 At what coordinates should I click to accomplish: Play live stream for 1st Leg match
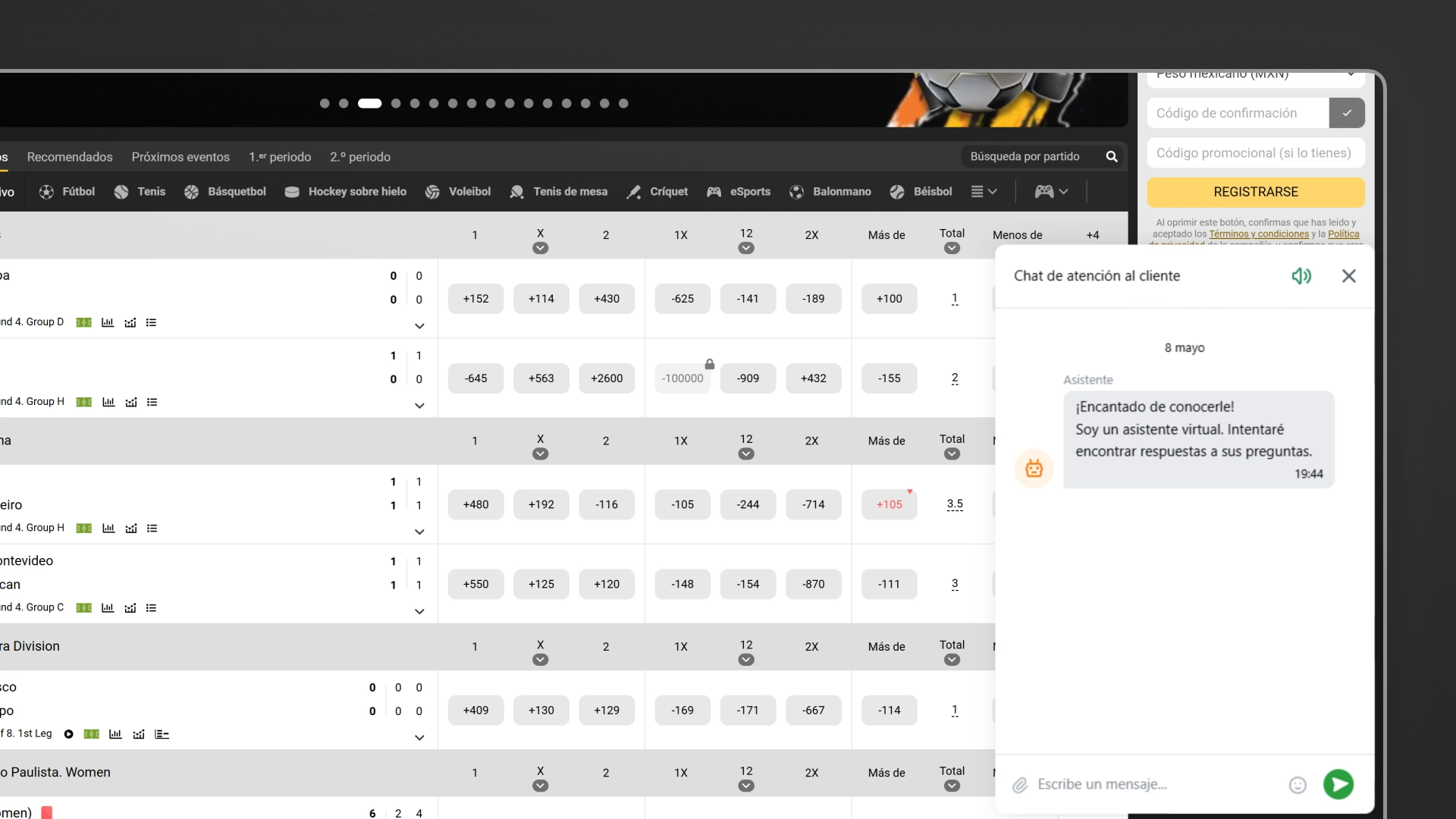[x=68, y=734]
